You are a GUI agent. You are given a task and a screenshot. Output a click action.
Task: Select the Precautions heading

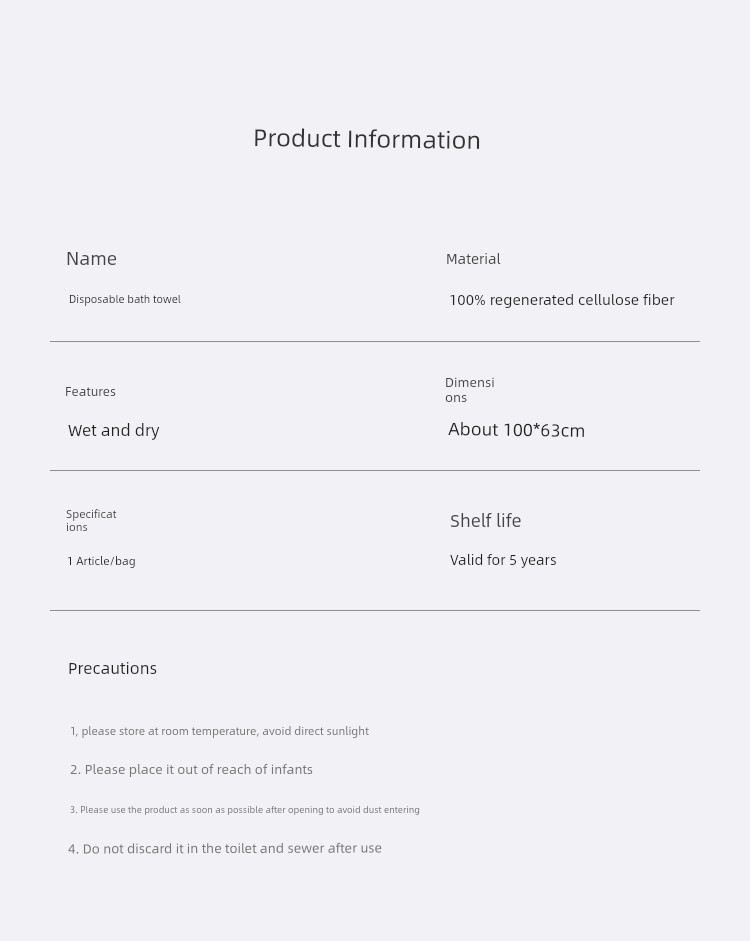pyautogui.click(x=112, y=668)
